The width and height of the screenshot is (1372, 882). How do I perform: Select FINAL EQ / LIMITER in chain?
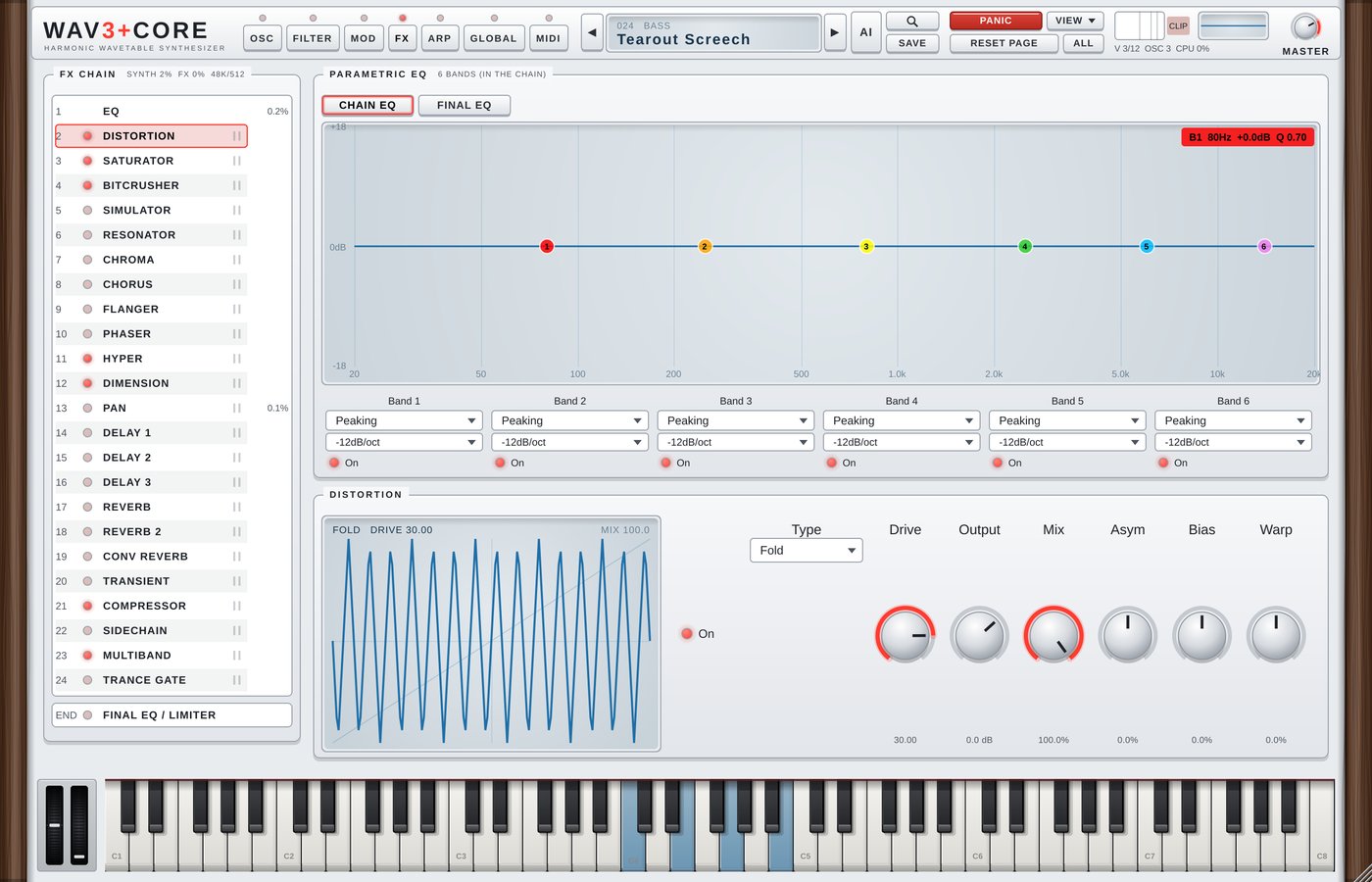click(171, 715)
